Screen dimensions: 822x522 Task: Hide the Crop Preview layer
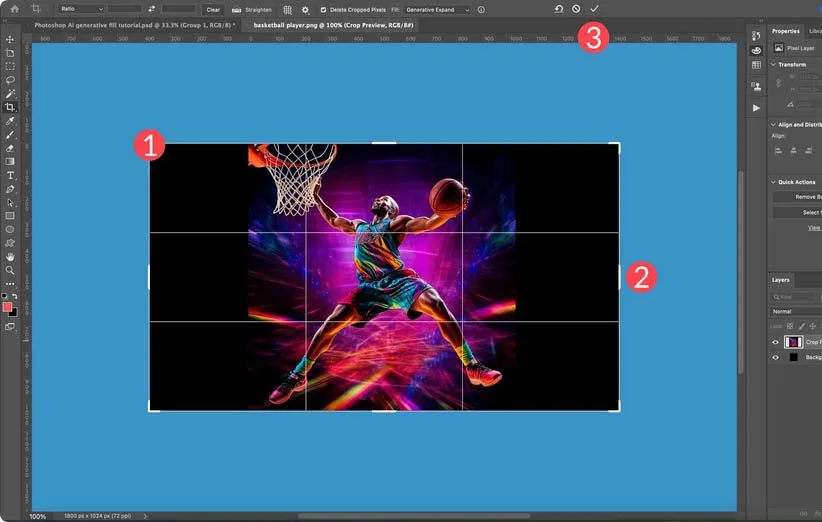[775, 342]
